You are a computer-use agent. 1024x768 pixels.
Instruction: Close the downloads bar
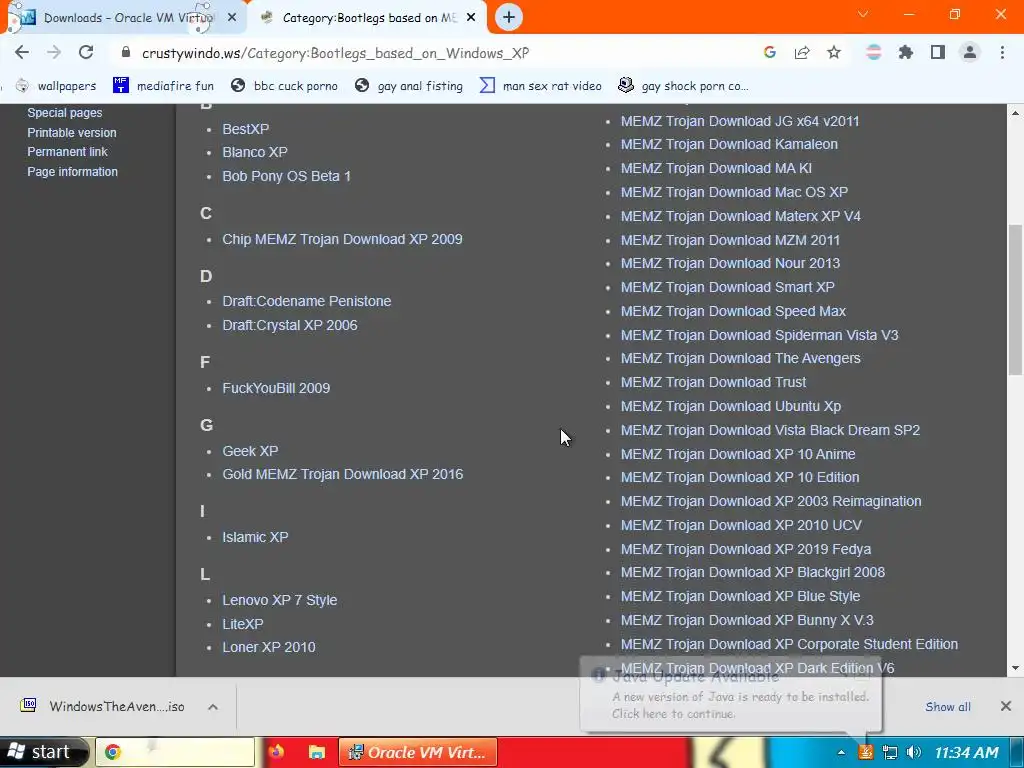click(x=1006, y=706)
